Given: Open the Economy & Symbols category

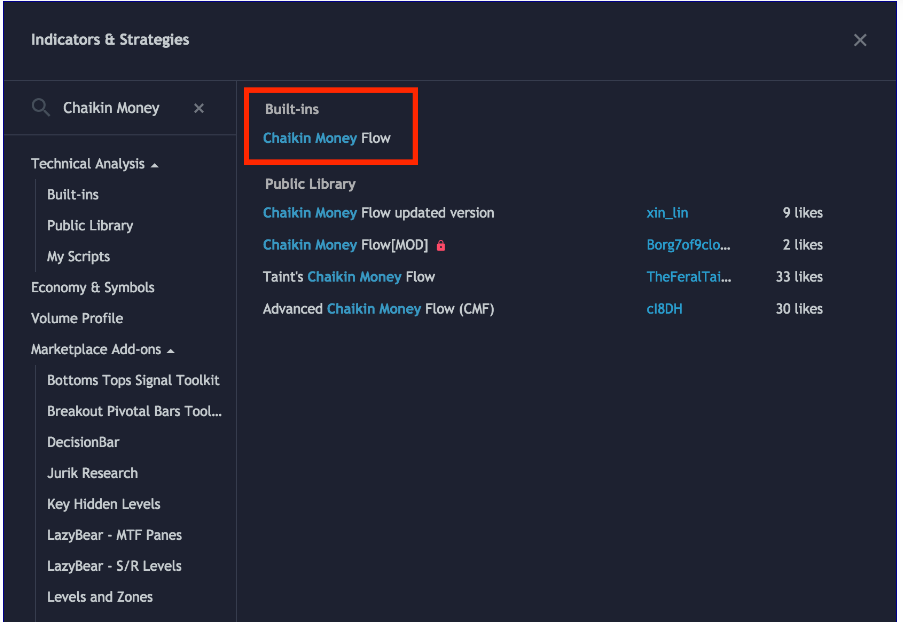Looking at the screenshot, I should tap(93, 288).
